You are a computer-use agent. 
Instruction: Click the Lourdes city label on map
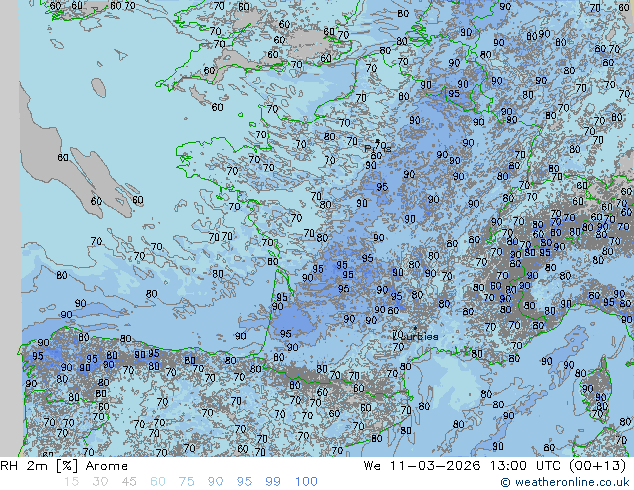pyautogui.click(x=416, y=336)
